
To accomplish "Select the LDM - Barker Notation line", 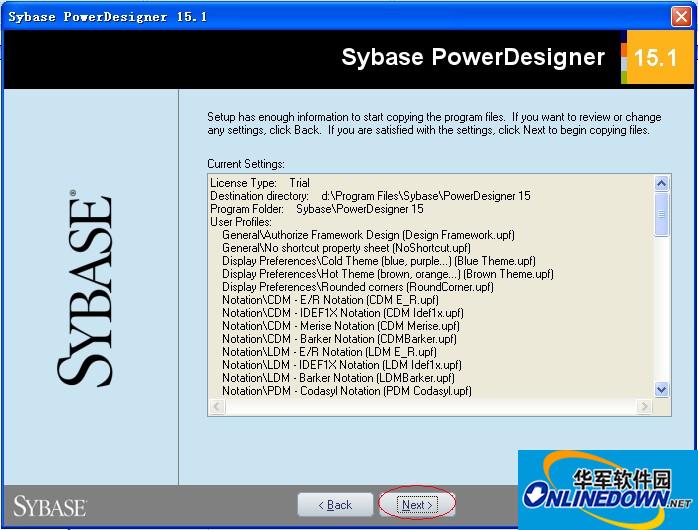I will coord(338,377).
